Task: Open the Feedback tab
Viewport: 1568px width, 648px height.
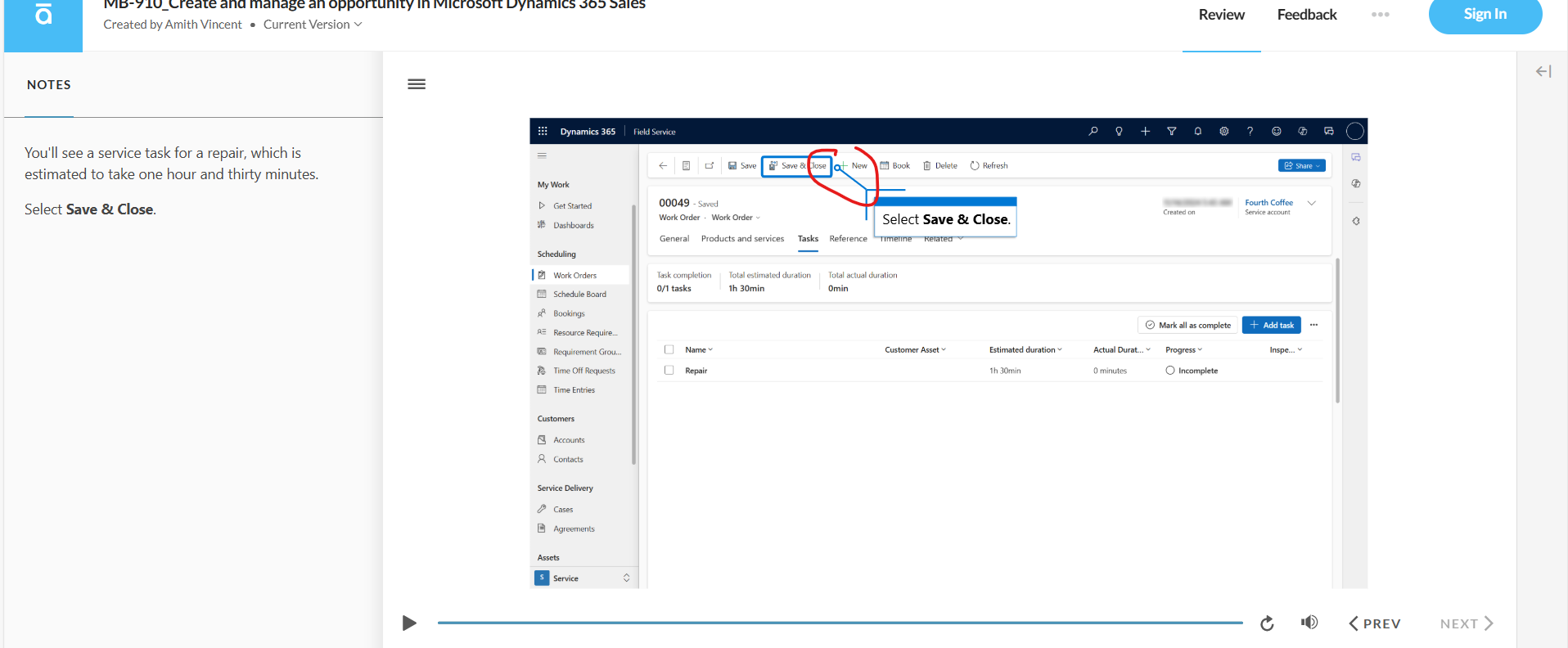Action: pos(1307,15)
